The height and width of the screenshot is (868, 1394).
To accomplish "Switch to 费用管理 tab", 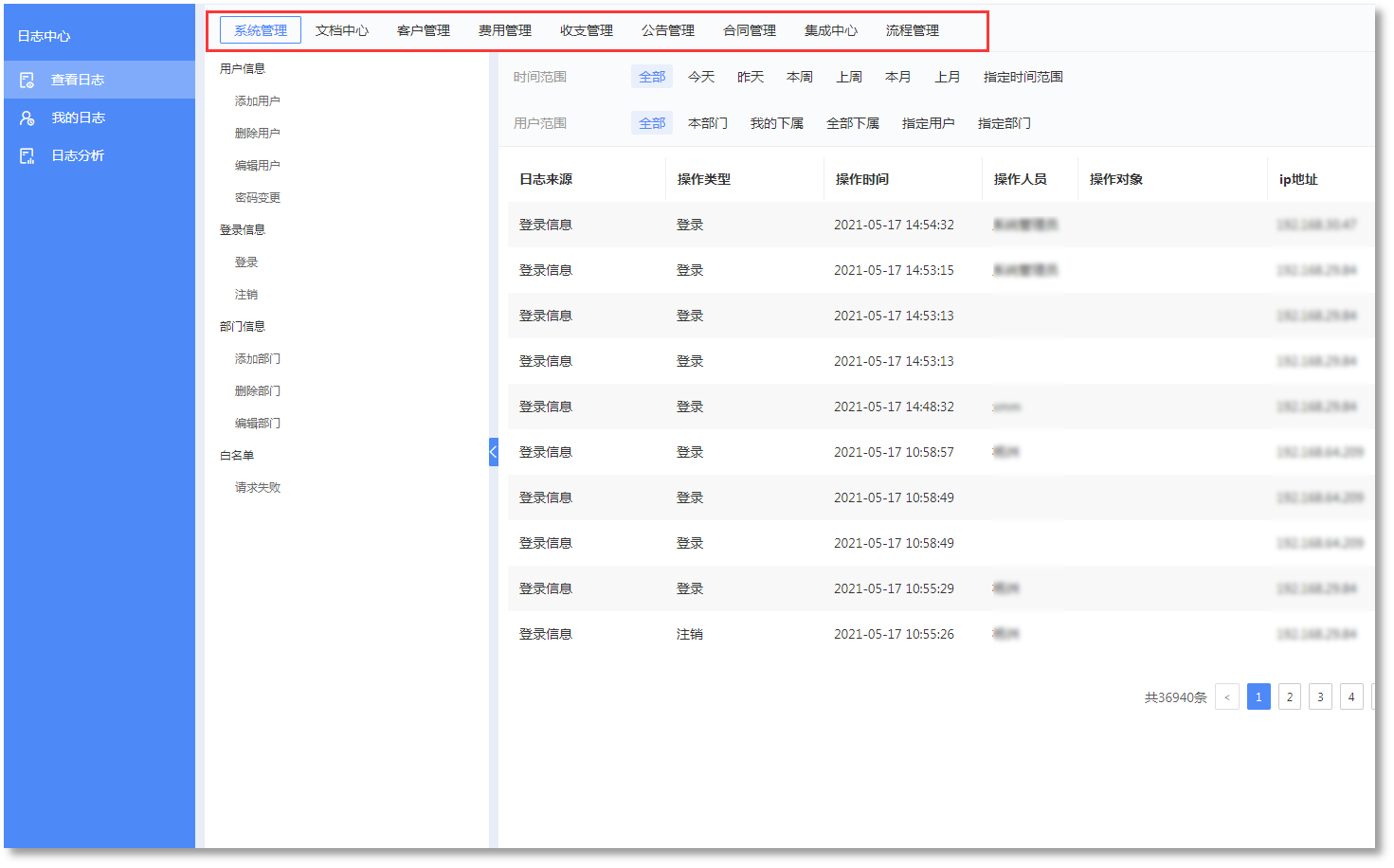I will click(505, 30).
